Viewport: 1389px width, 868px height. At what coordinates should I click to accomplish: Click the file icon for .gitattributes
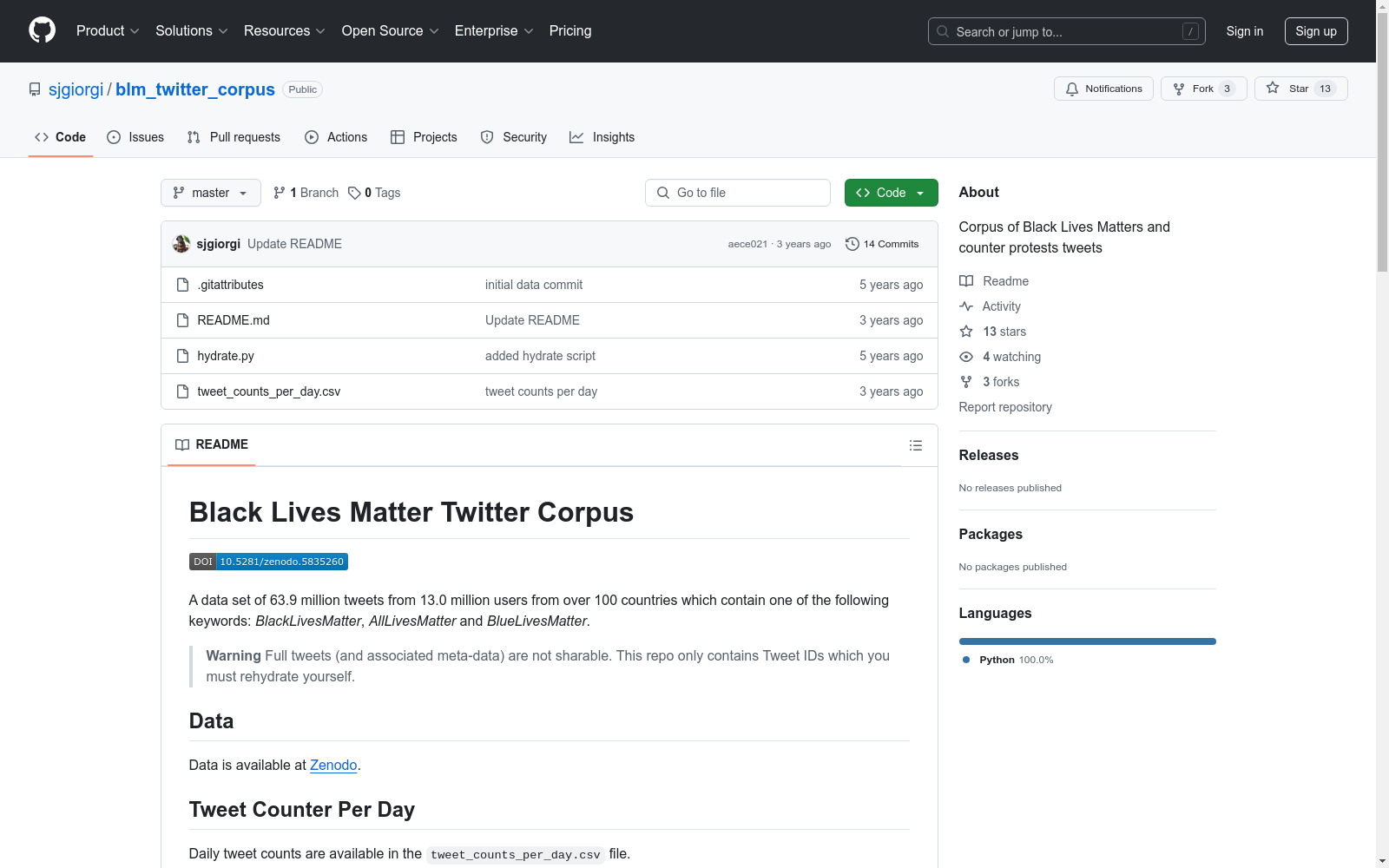tap(182, 285)
